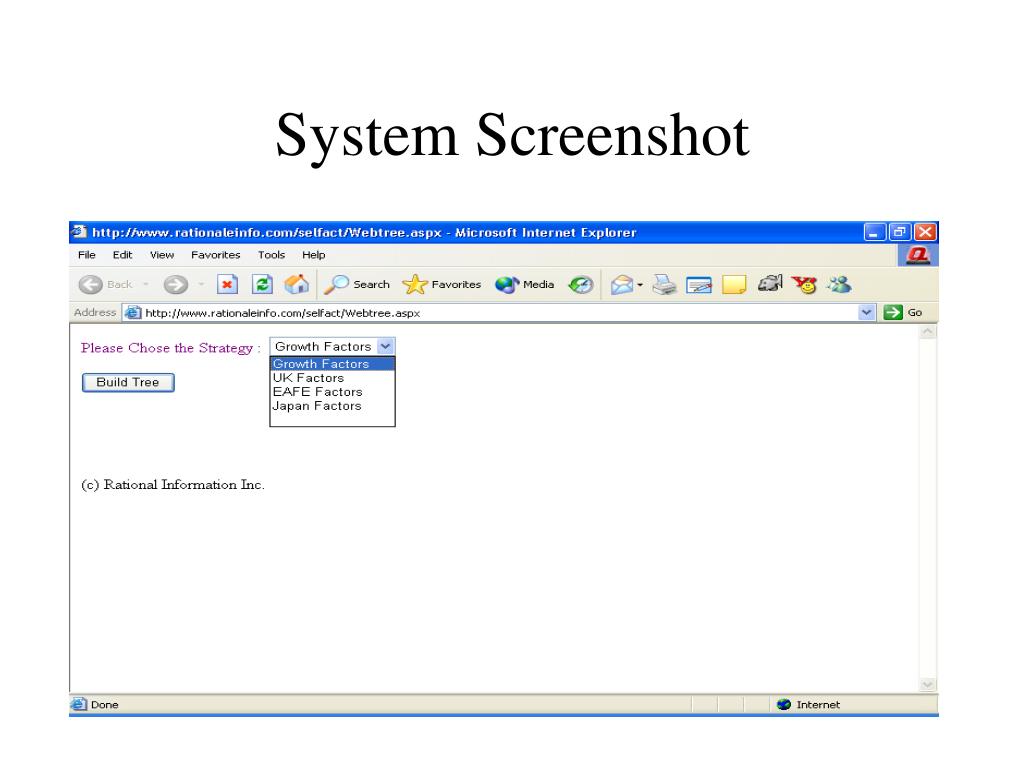Open the Favorites menu
This screenshot has height=768, width=1024.
(x=216, y=255)
